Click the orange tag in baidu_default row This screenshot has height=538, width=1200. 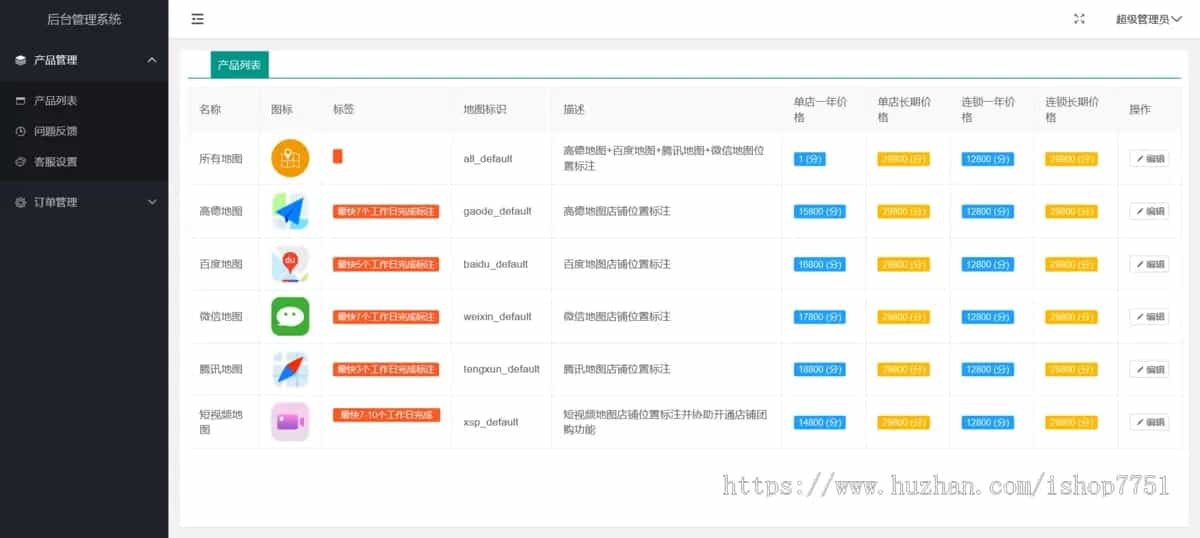pyautogui.click(x=386, y=264)
